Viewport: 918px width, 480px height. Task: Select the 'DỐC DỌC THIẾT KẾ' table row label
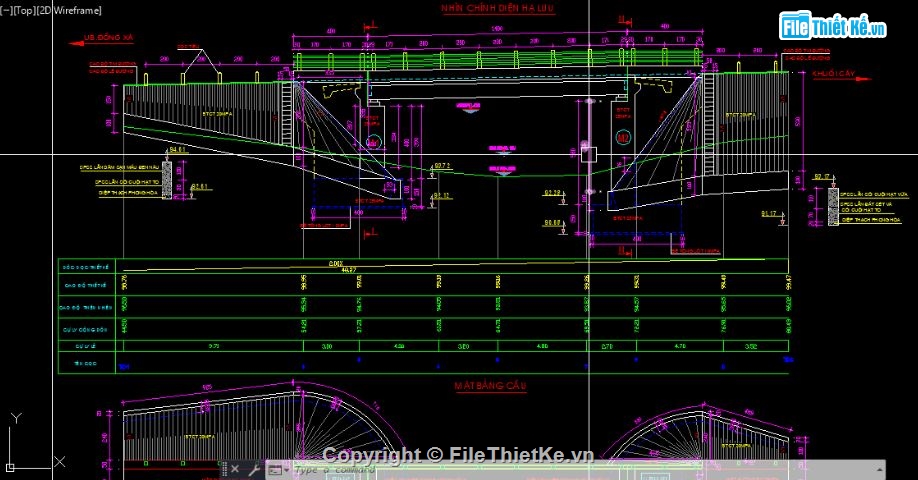(x=85, y=268)
